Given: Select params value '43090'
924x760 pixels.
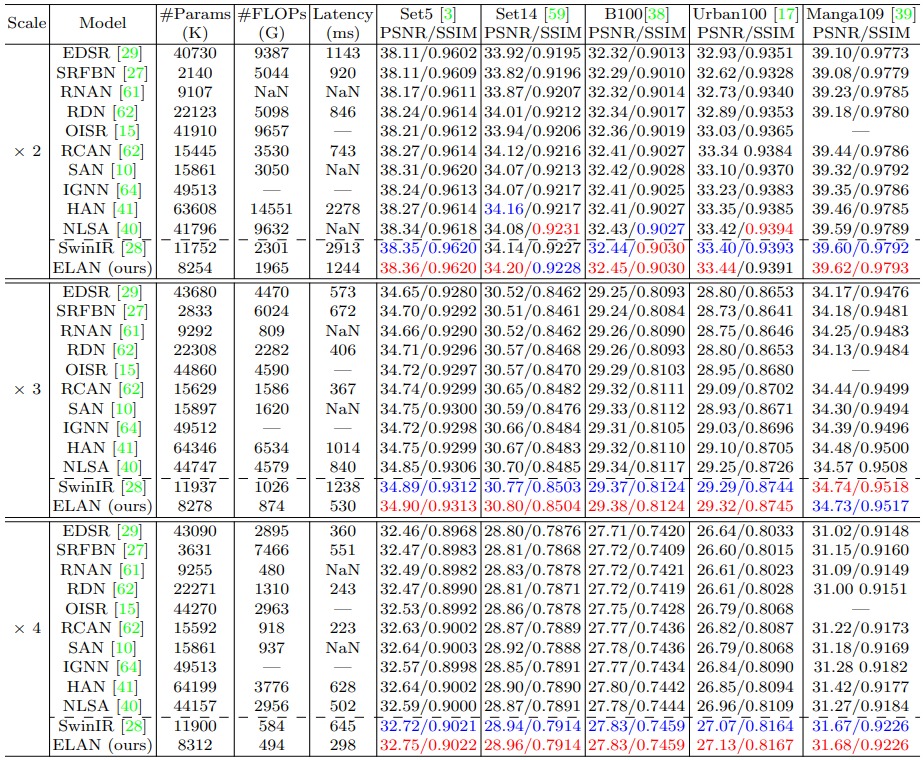Looking at the screenshot, I should tap(195, 531).
